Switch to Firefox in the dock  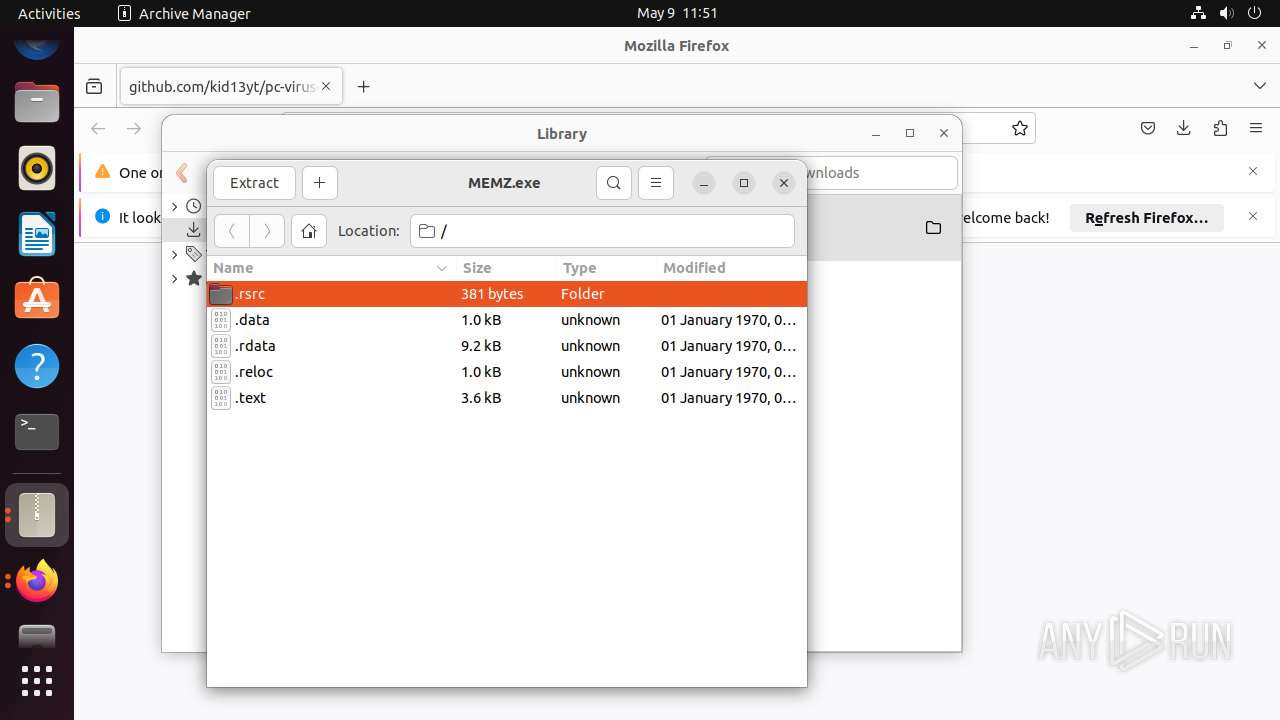[x=37, y=581]
